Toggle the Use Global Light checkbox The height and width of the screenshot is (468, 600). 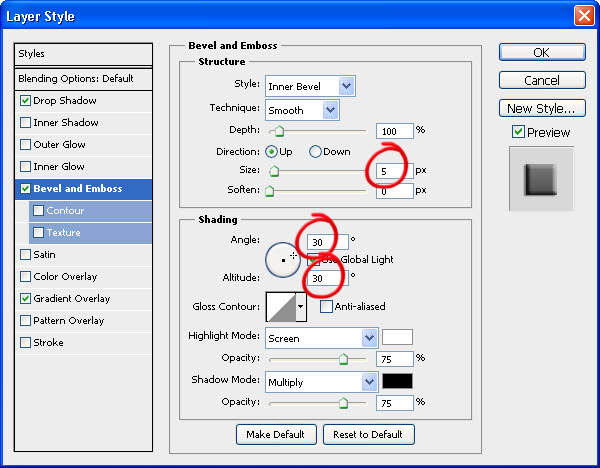tap(313, 260)
